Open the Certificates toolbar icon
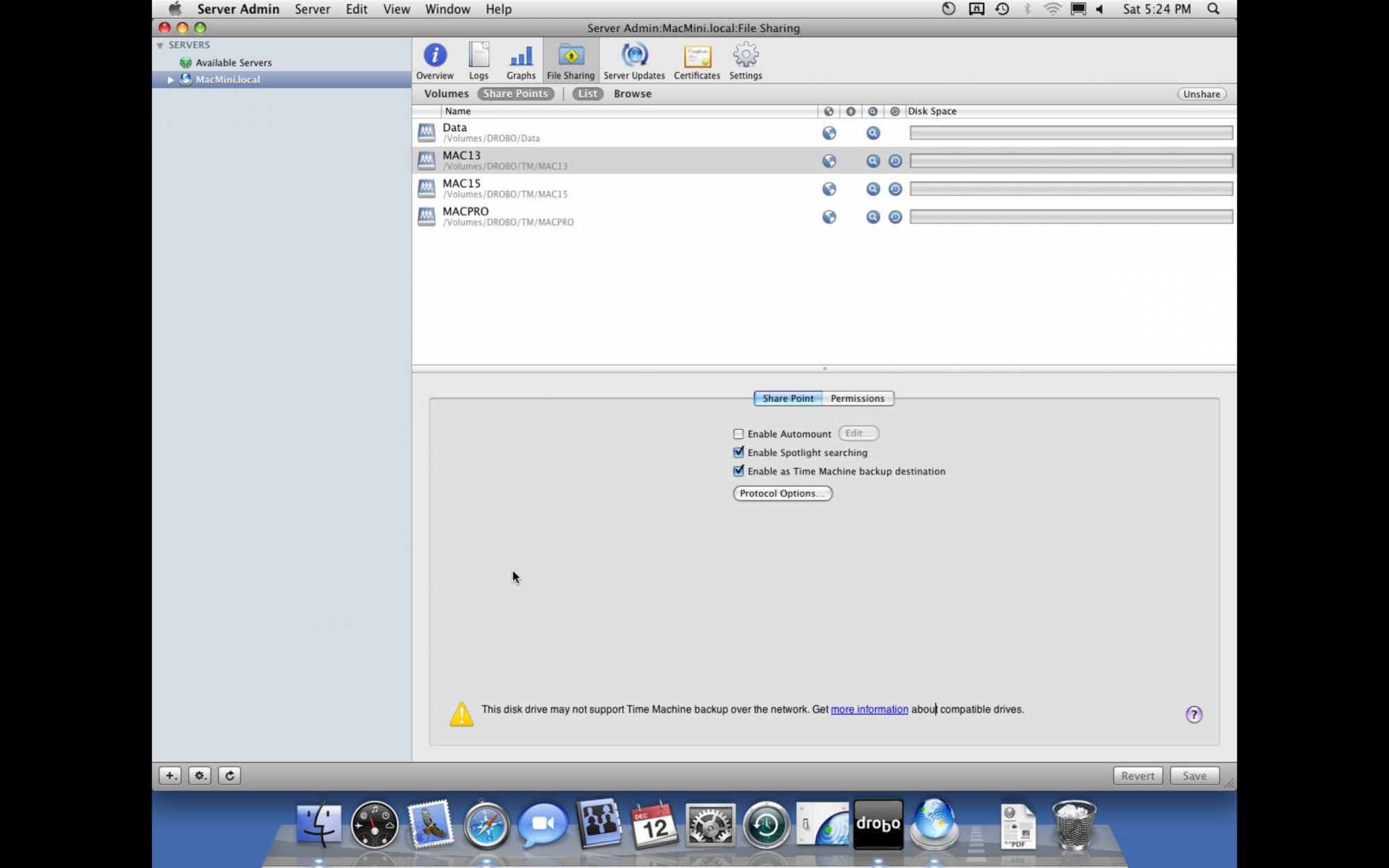This screenshot has width=1389, height=868. coord(697,60)
